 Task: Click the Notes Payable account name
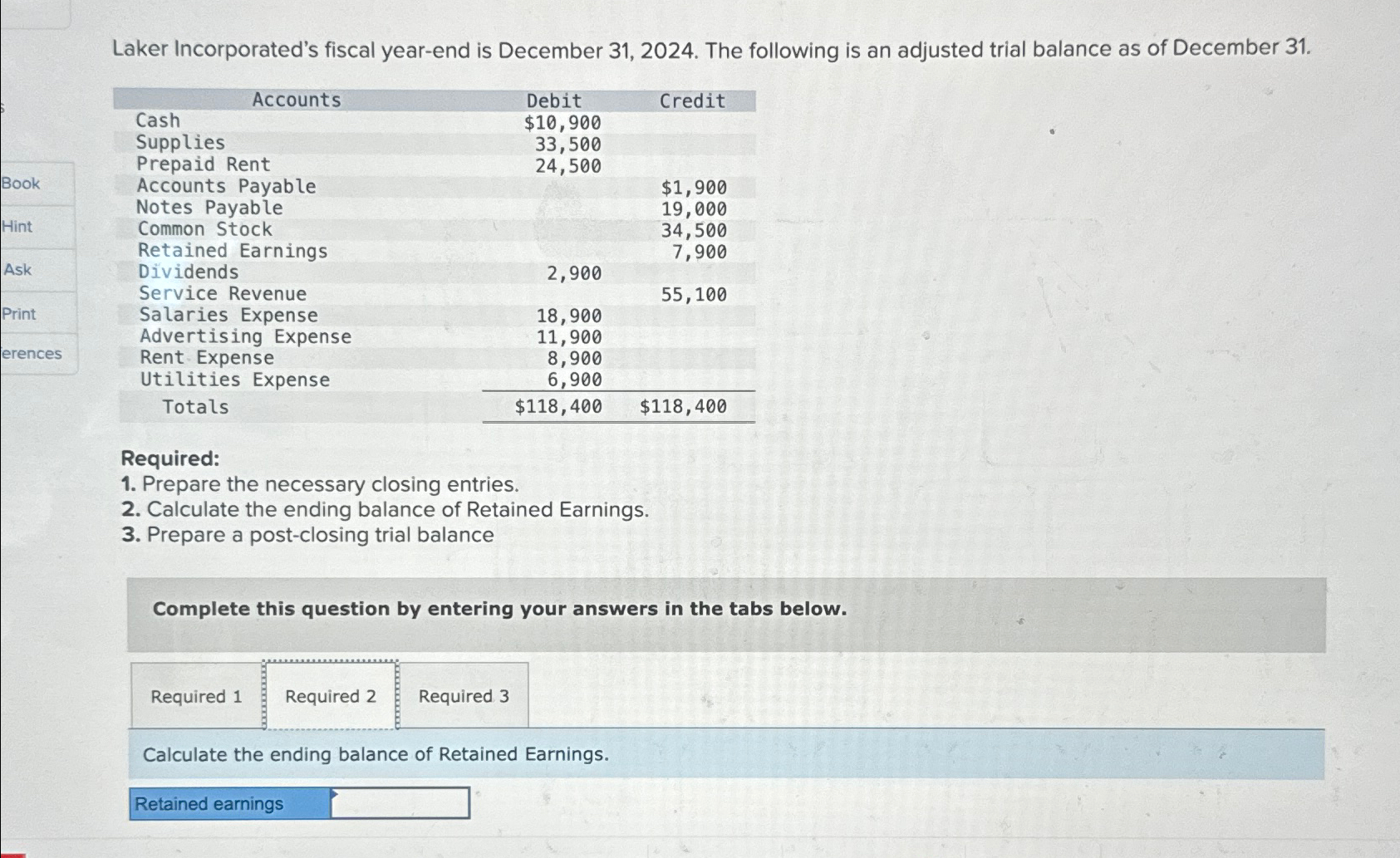click(209, 208)
